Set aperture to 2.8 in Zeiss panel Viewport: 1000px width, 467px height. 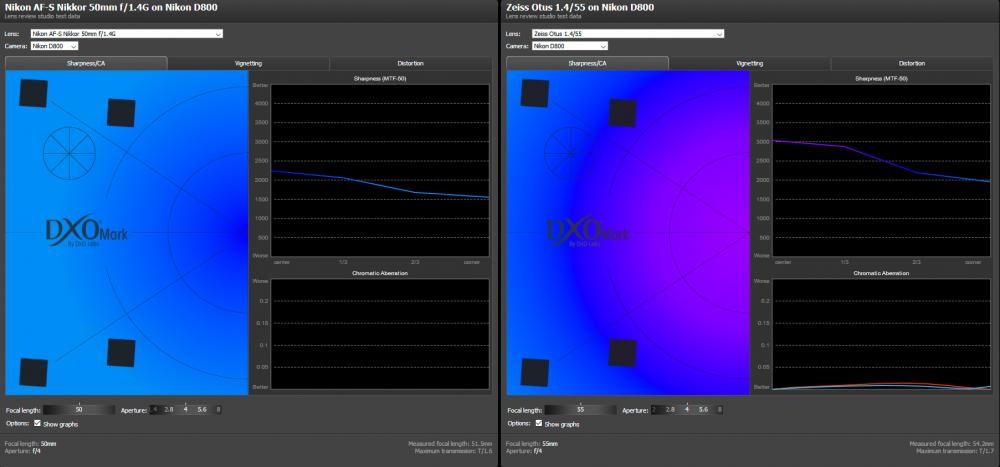click(670, 410)
